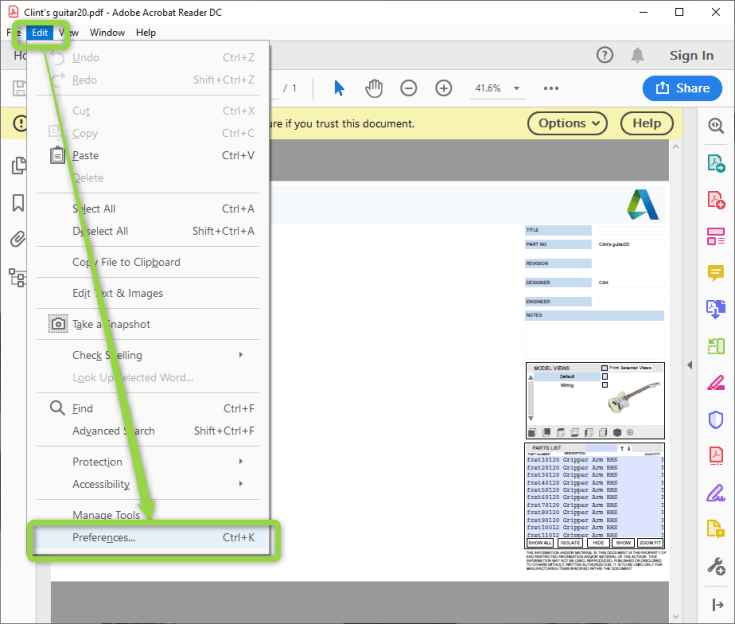The image size is (735, 624).
Task: Collapse the right tools pane at the bottom
Action: coord(717,605)
